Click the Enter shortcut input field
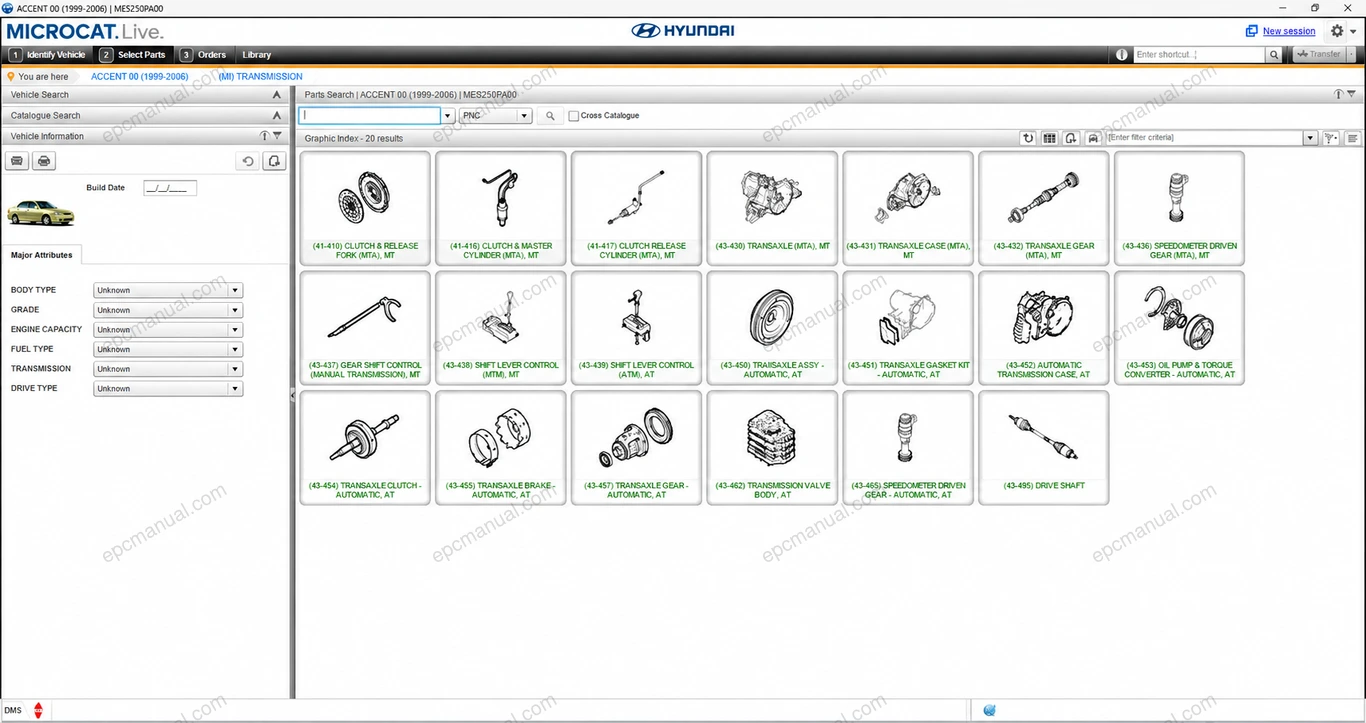1366x723 pixels. (1199, 55)
